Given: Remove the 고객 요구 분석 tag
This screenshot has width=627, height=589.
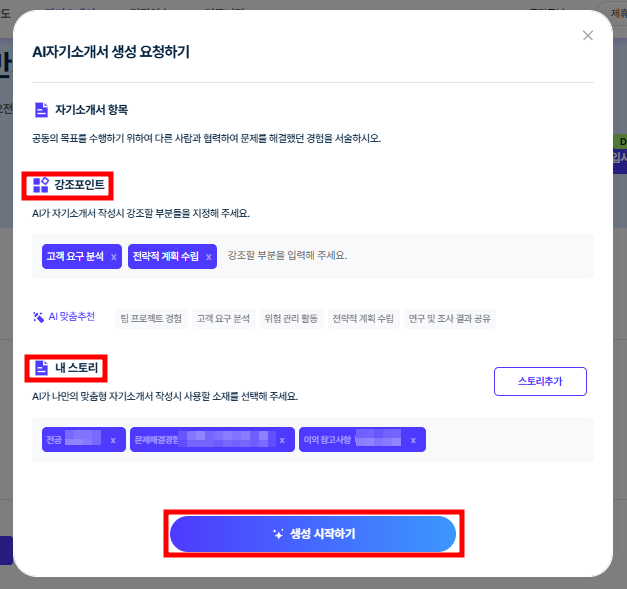Looking at the screenshot, I should [x=114, y=257].
